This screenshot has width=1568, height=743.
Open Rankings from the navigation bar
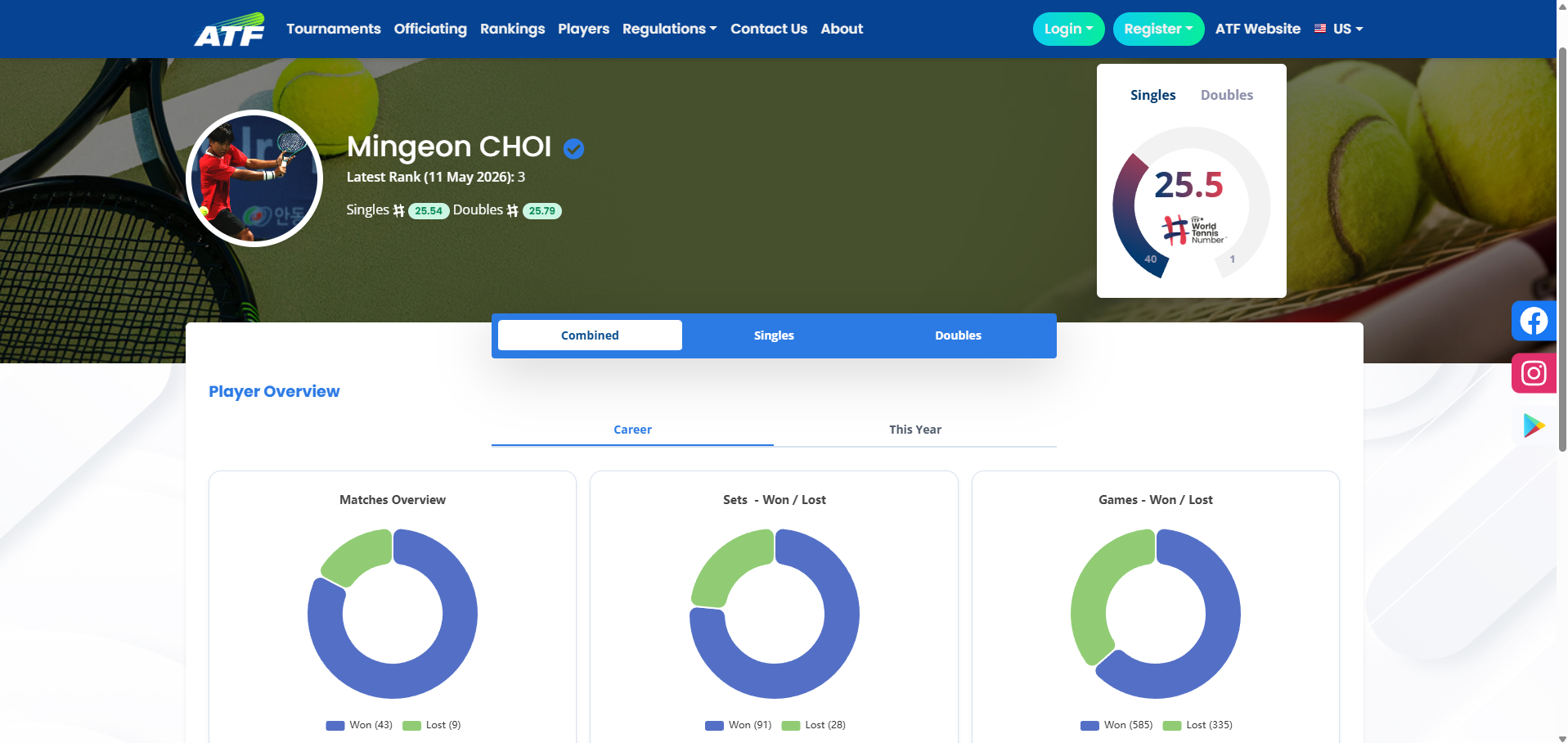pos(512,29)
